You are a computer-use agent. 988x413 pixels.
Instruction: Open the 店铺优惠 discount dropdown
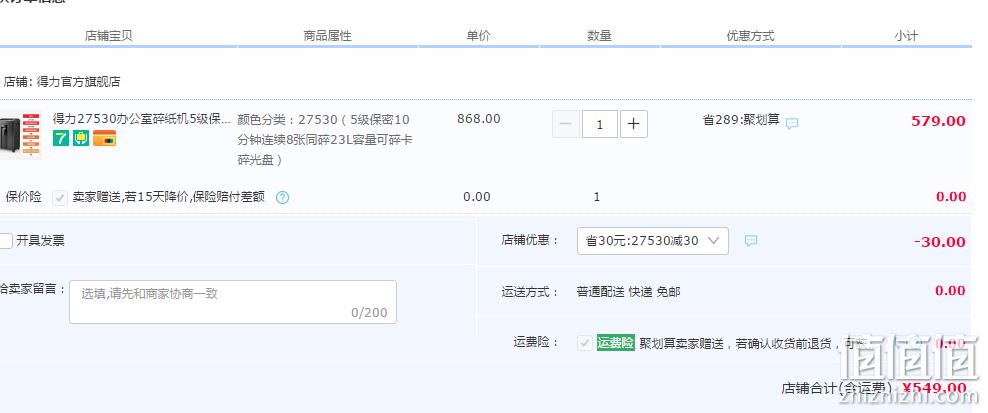[653, 241]
